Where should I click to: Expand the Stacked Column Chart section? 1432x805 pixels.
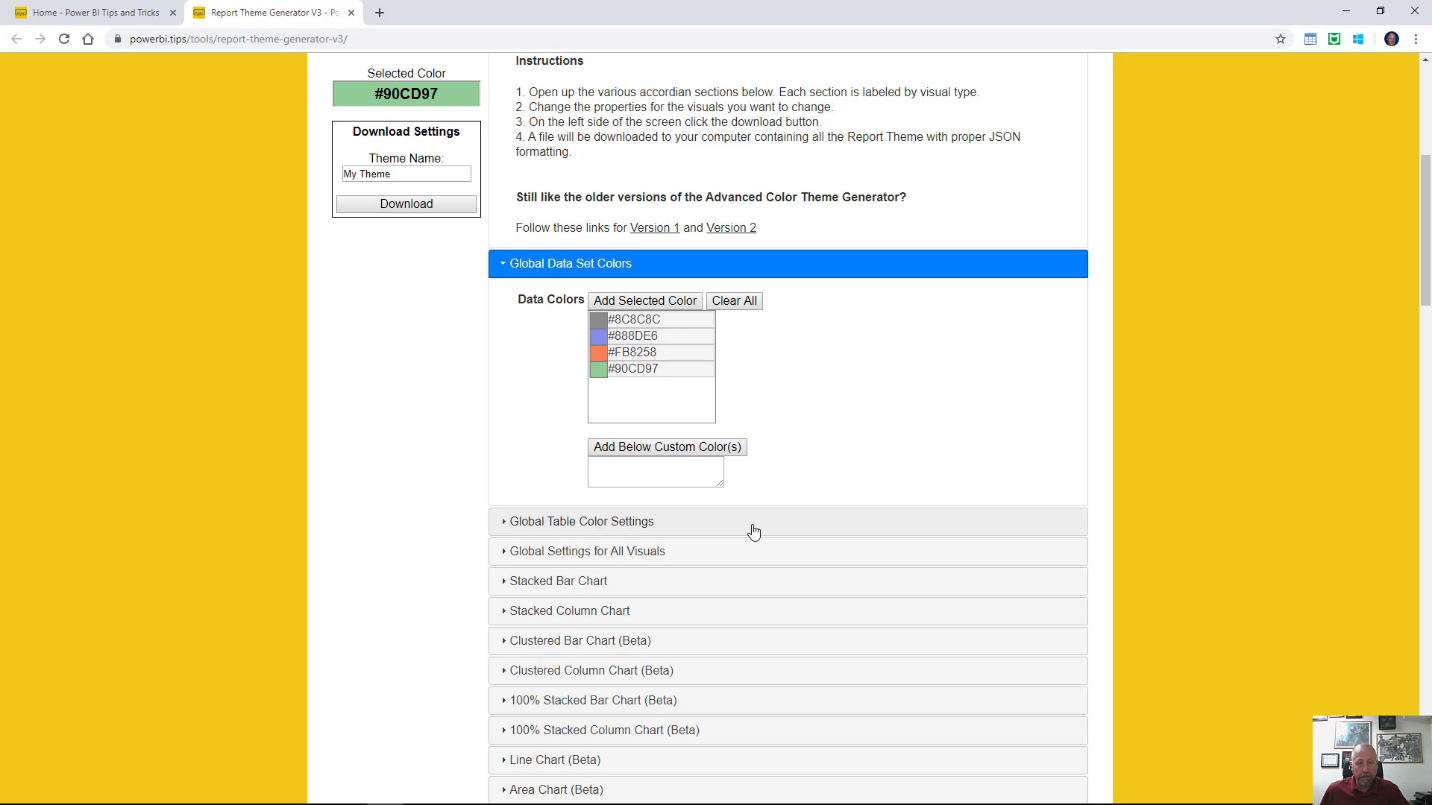point(788,611)
